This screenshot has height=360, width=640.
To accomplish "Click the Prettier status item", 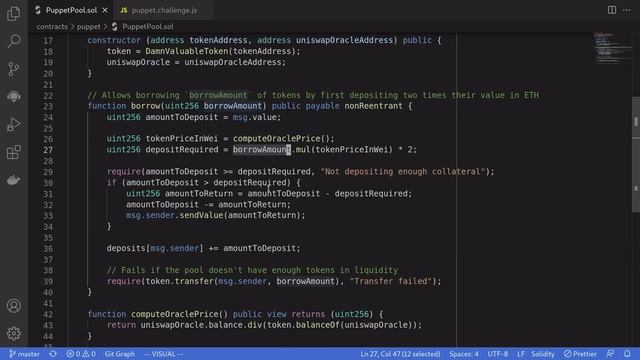I will click(580, 354).
